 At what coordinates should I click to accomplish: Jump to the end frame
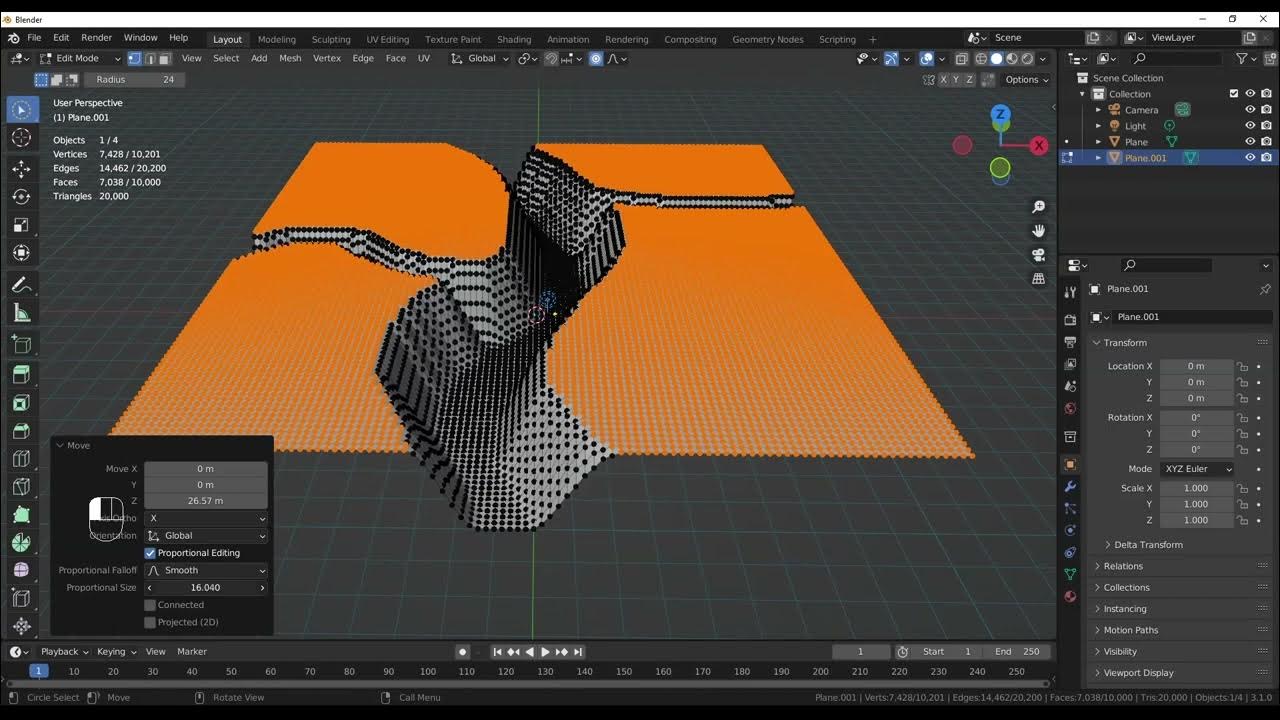pyautogui.click(x=578, y=652)
